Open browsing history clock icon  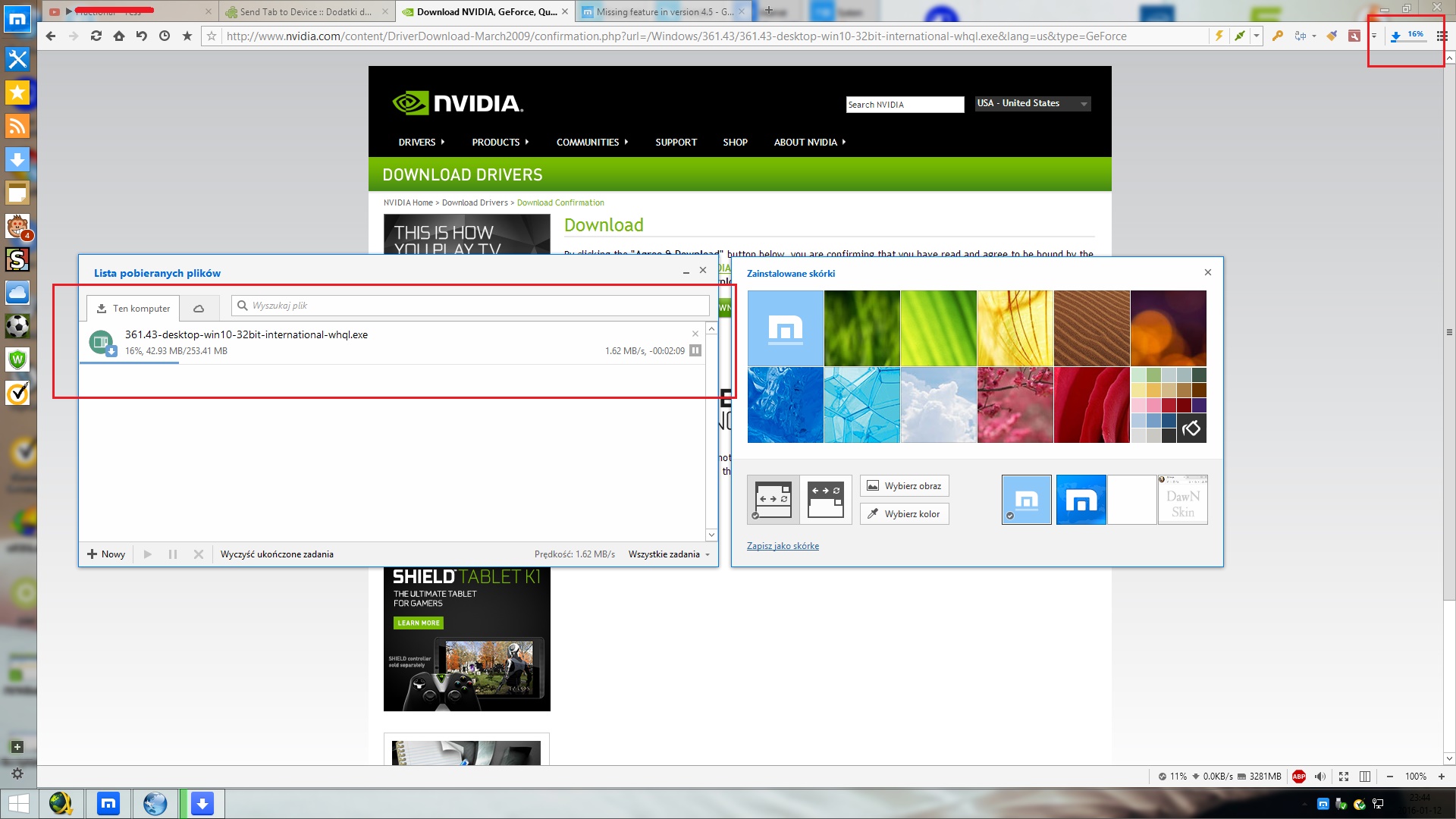pyautogui.click(x=165, y=36)
